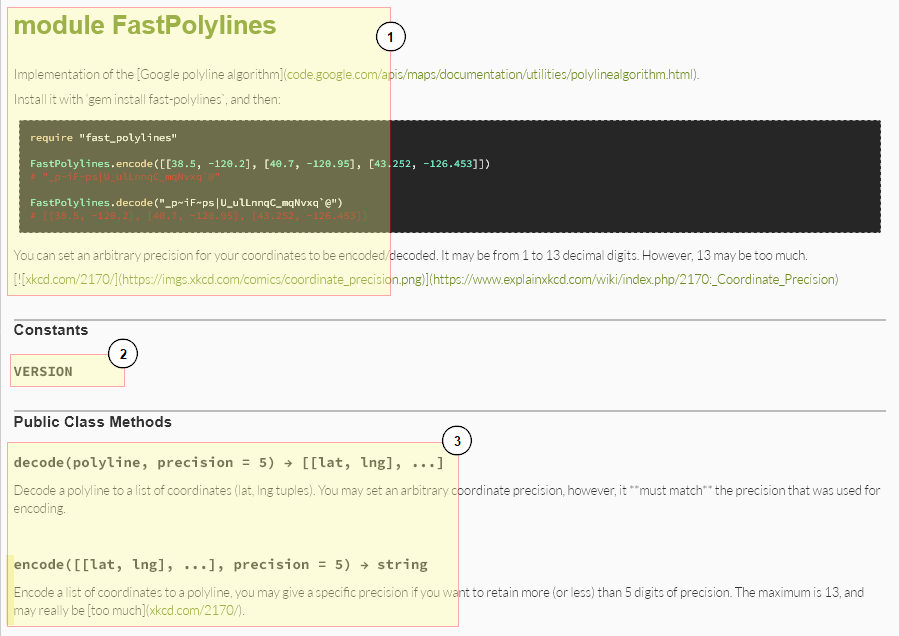Click annotation marker number 1

click(391, 37)
